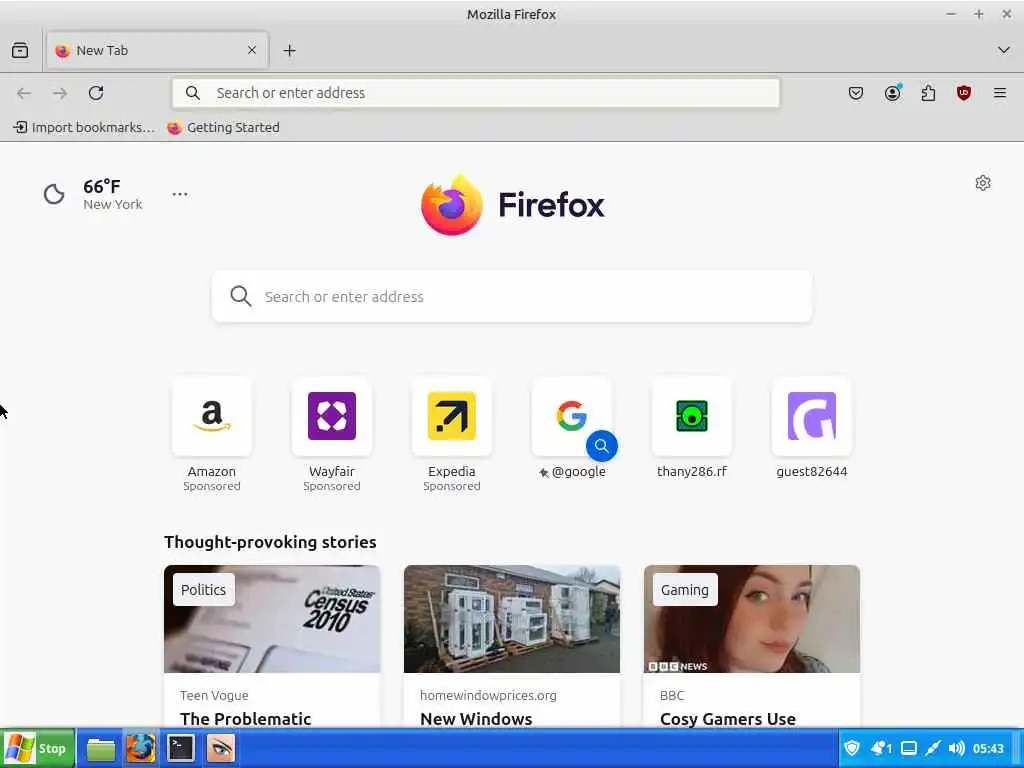Launch file manager from taskbar
The image size is (1024, 768).
pyautogui.click(x=101, y=748)
